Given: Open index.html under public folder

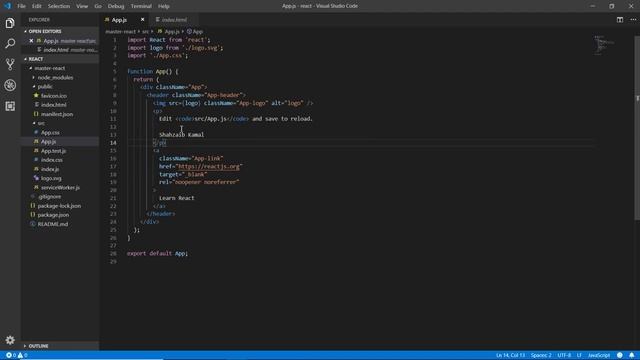Looking at the screenshot, I should pos(53,105).
